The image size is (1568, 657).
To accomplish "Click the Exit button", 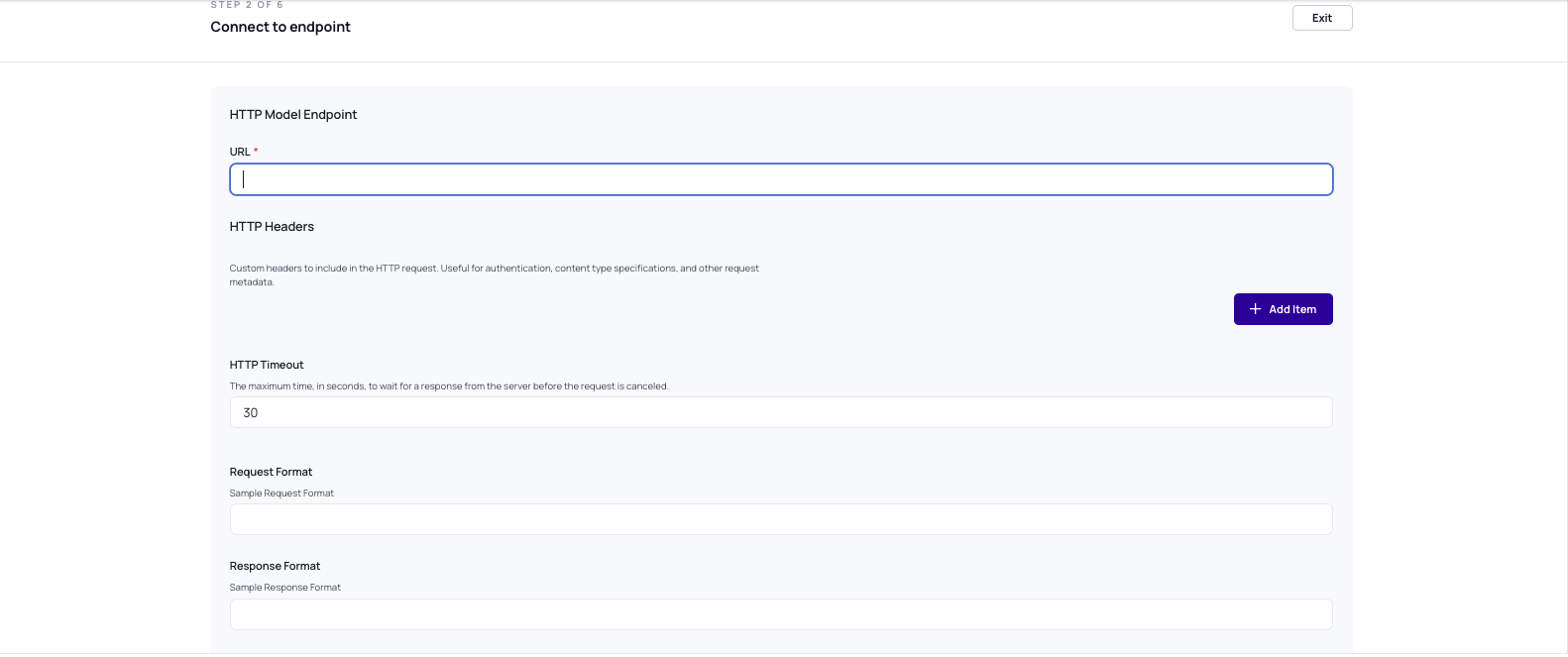I will pos(1322,18).
